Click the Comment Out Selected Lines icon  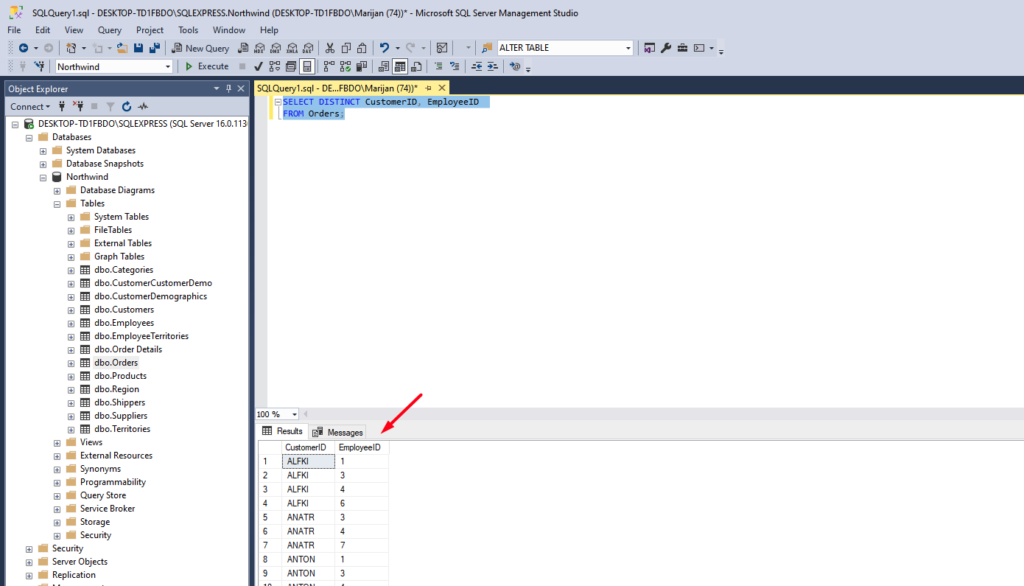(438, 66)
